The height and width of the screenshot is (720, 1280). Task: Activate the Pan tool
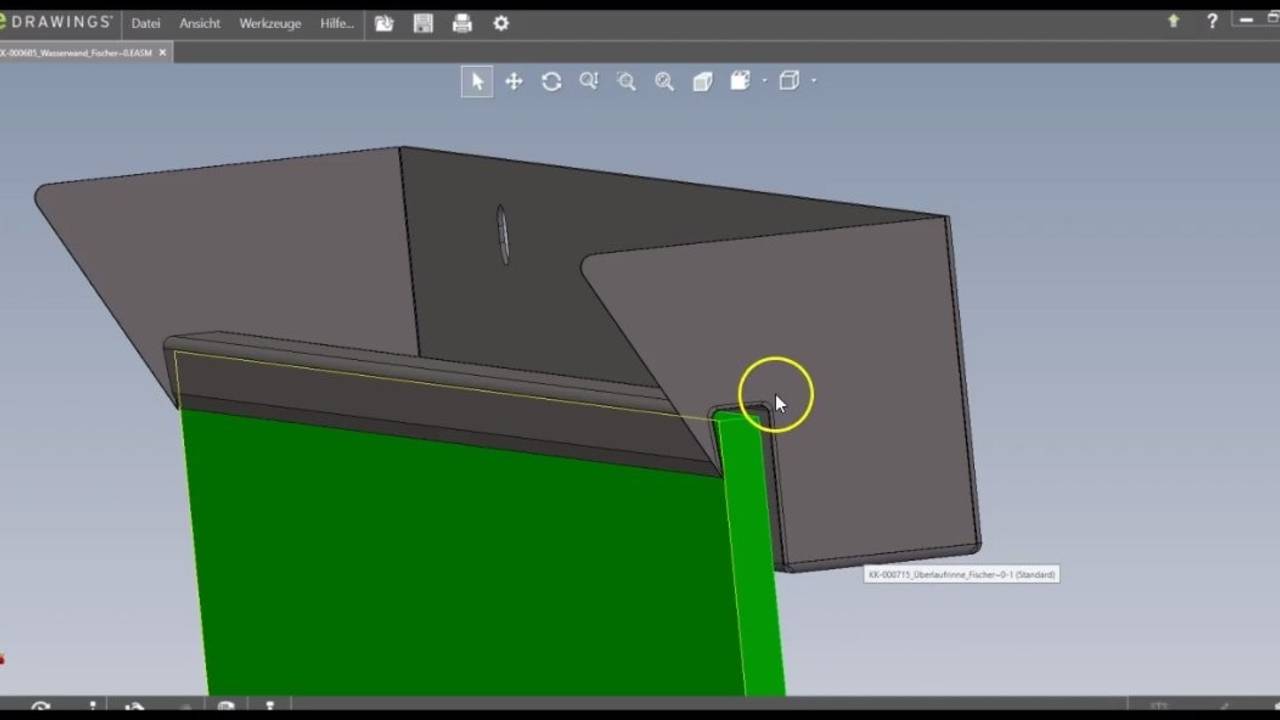(x=514, y=81)
